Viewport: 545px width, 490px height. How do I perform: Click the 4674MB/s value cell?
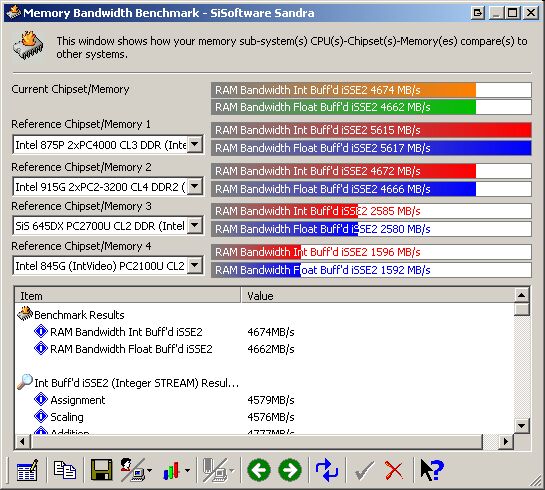pos(271,332)
